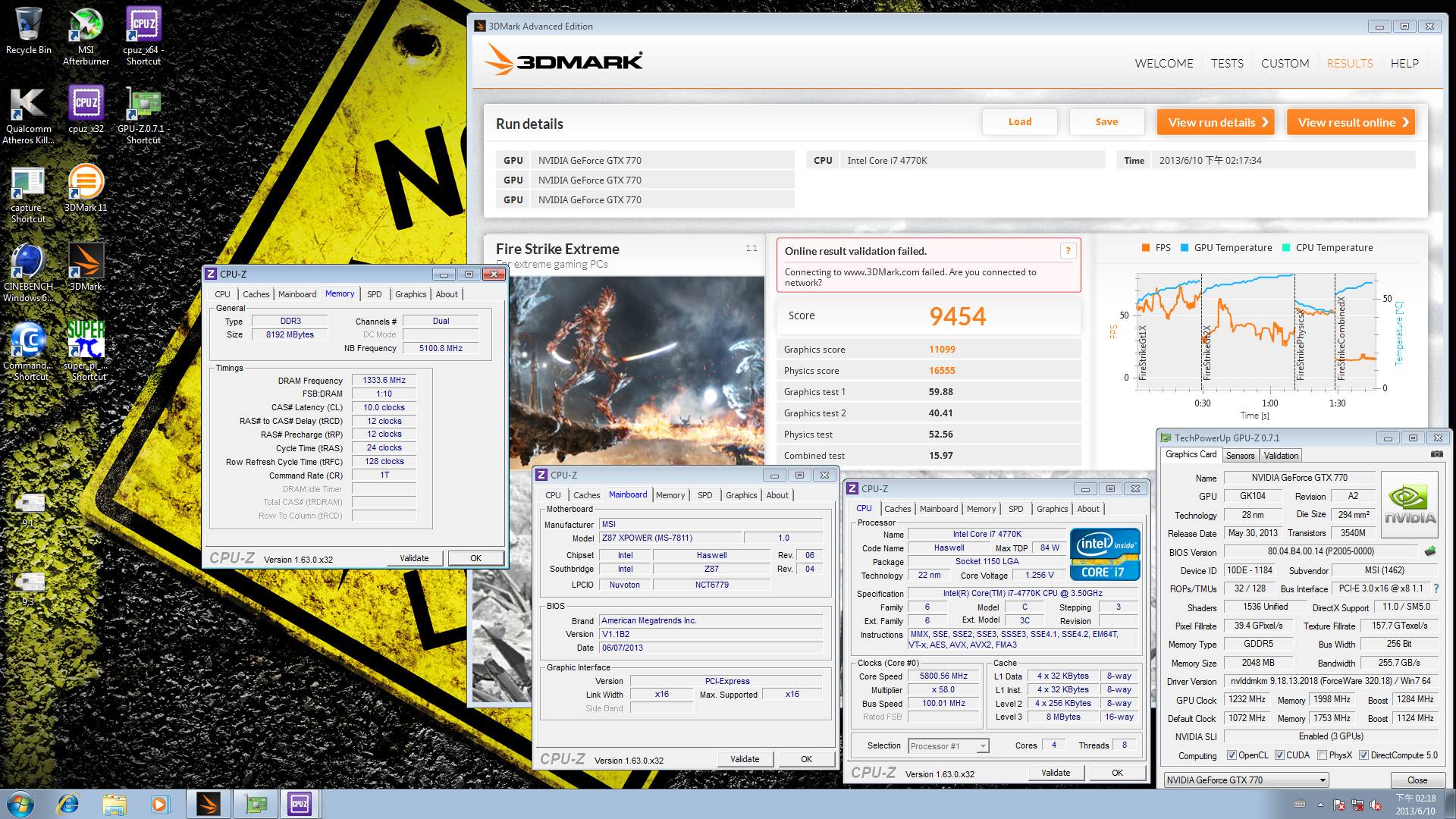Click the validation failed help question mark
The width and height of the screenshot is (1456, 819).
tap(1068, 251)
